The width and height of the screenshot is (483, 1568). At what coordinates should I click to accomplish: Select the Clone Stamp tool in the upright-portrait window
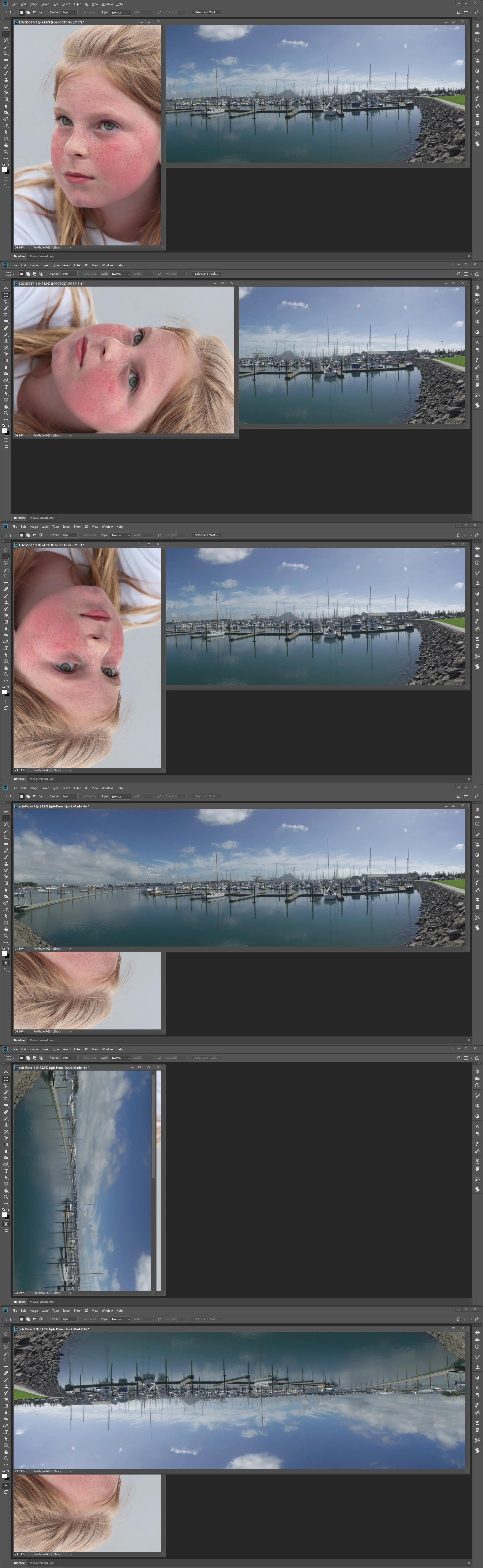pos(6,80)
